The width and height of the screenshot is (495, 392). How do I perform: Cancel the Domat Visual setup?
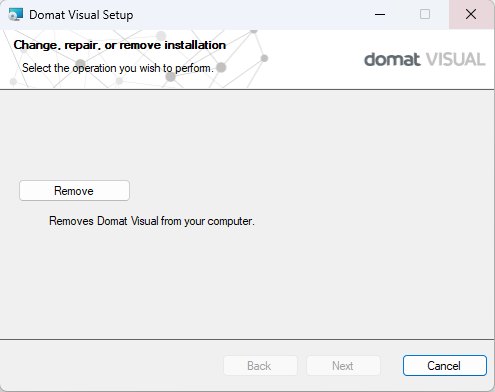(445, 366)
